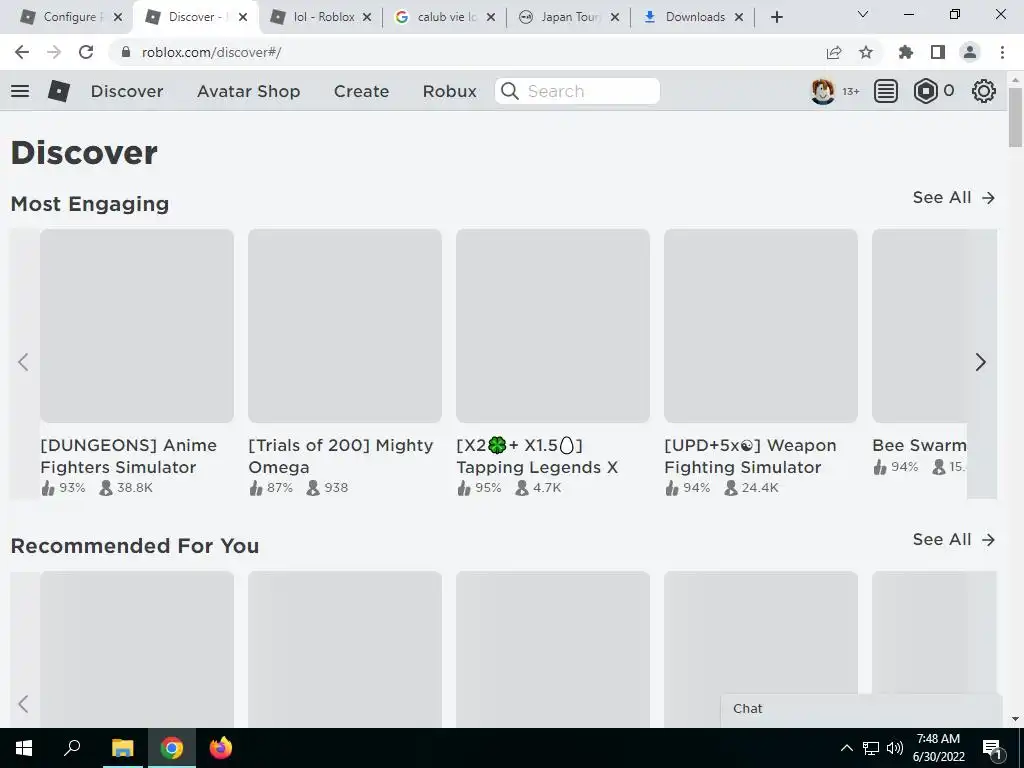1024x768 pixels.
Task: Close the lol - Roblox tab
Action: point(367,17)
